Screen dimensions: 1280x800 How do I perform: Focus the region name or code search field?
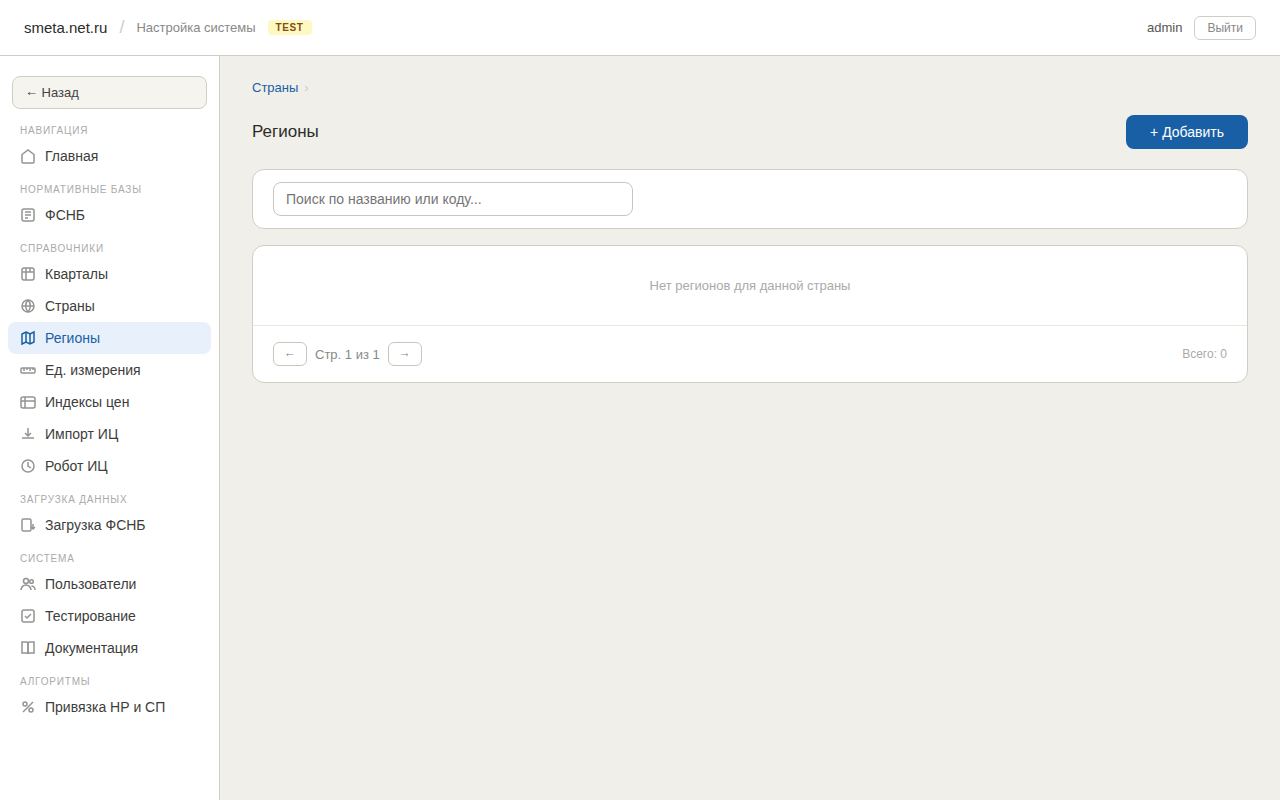pyautogui.click(x=452, y=199)
